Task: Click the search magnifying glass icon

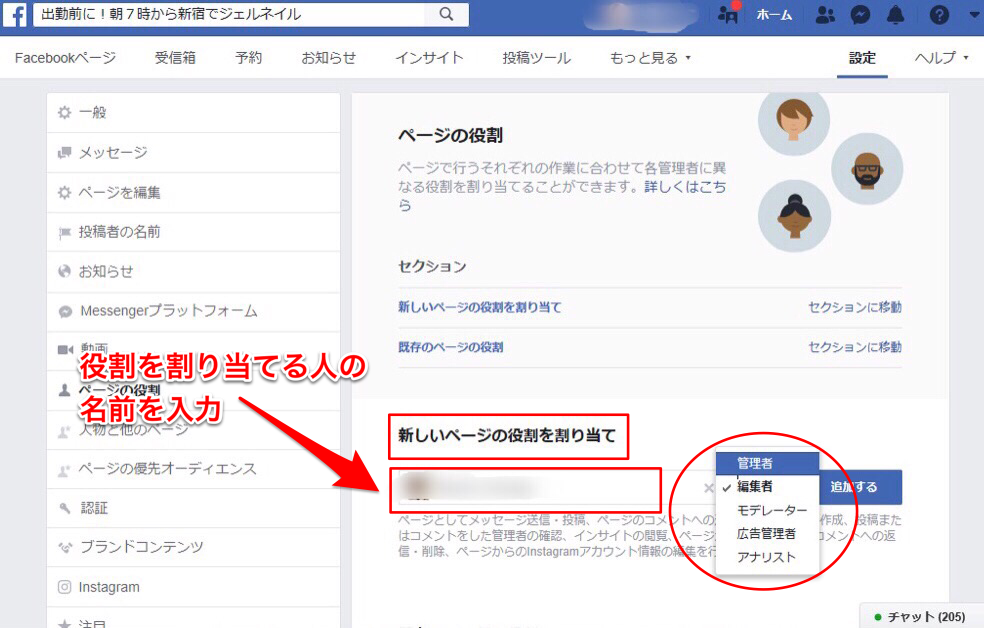Action: click(x=447, y=15)
